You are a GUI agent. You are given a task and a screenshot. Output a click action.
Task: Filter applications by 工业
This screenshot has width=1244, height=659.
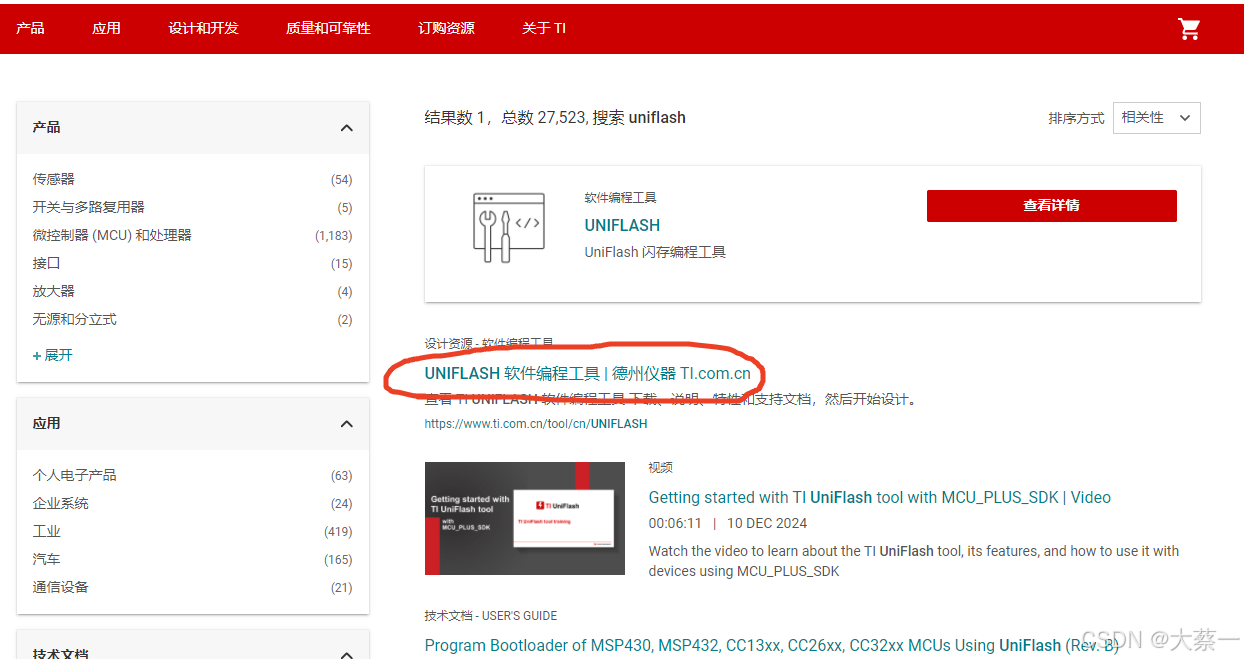click(45, 531)
